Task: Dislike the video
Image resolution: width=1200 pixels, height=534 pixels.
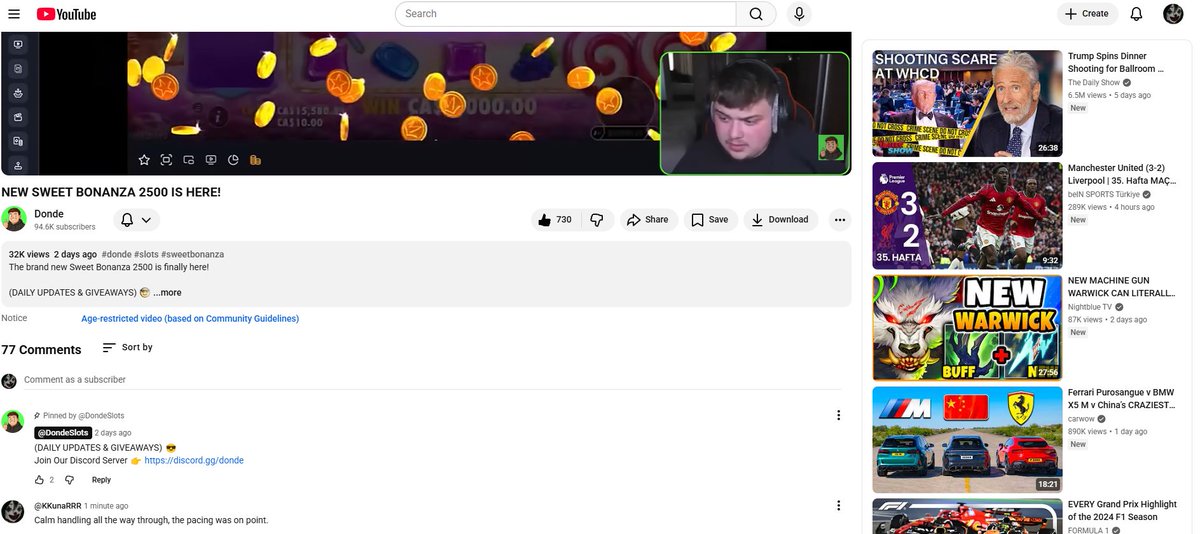Action: 597,220
